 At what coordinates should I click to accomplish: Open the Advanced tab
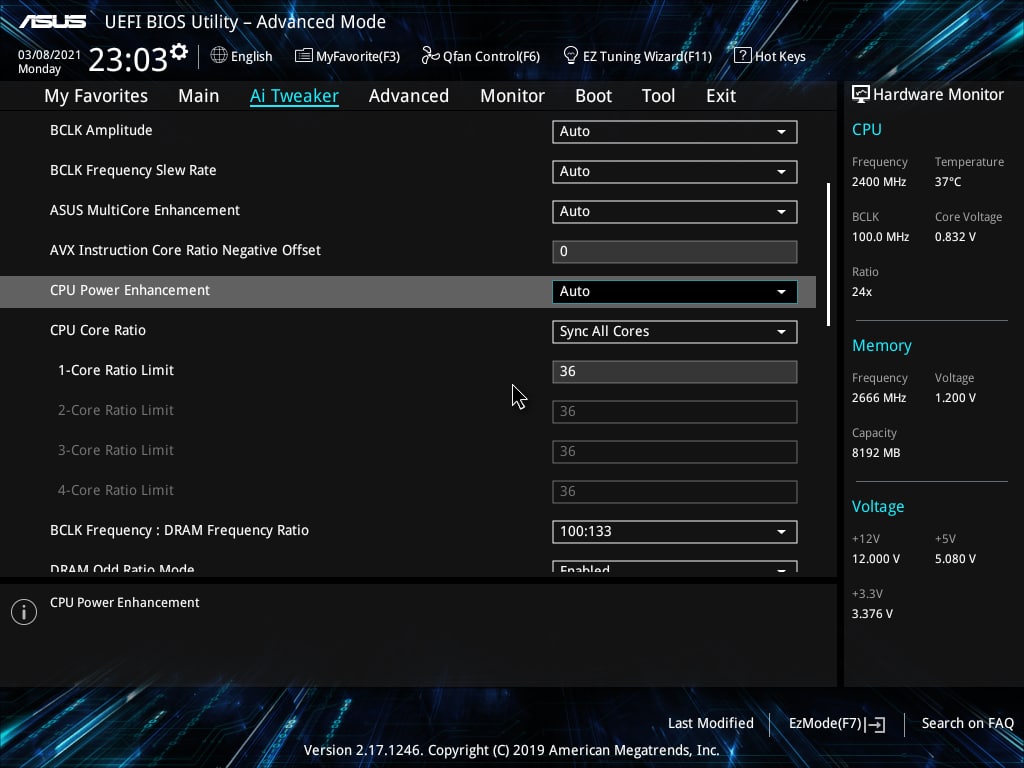click(409, 96)
